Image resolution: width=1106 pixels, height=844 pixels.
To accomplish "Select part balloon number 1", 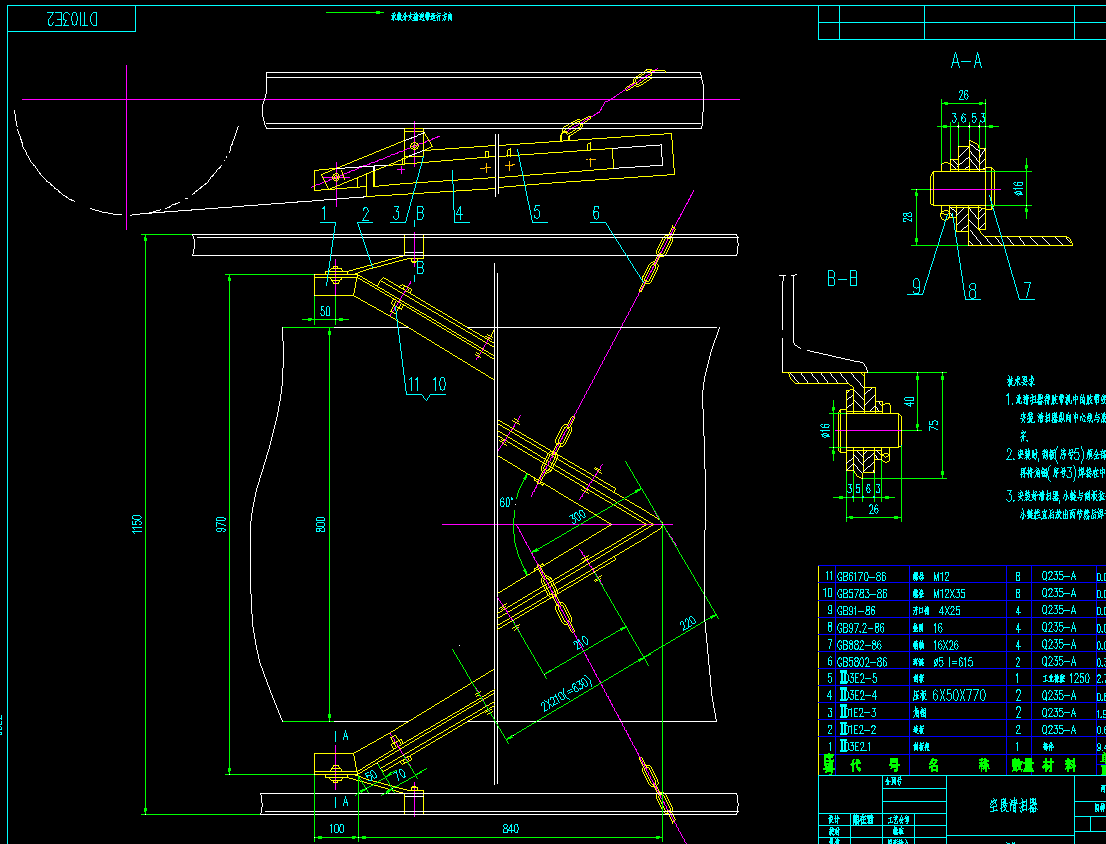I will click(x=324, y=214).
